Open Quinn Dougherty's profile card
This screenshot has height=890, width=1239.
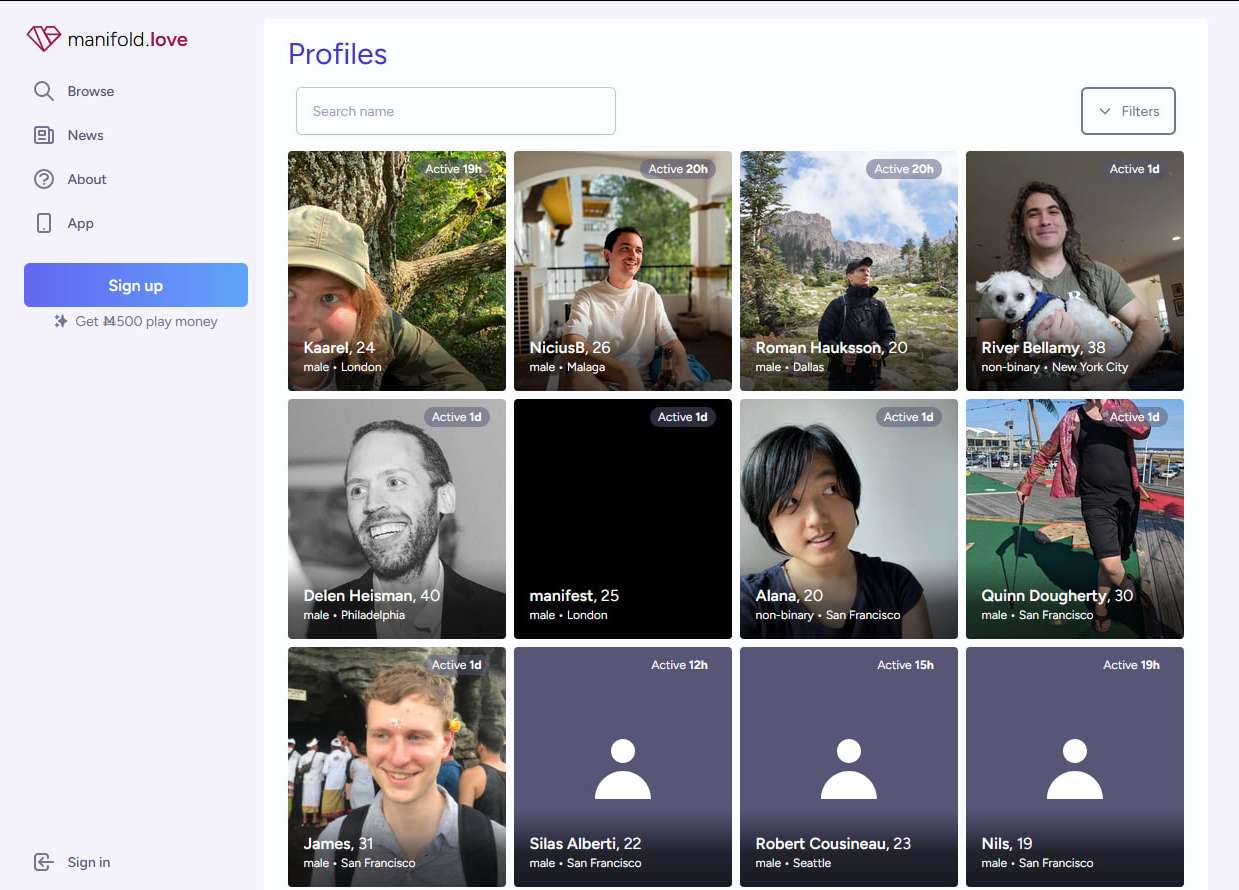[x=1075, y=519]
